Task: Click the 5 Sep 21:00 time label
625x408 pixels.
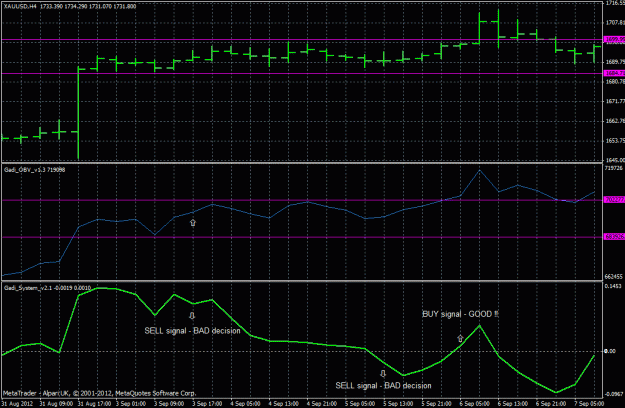Action: pos(436,404)
